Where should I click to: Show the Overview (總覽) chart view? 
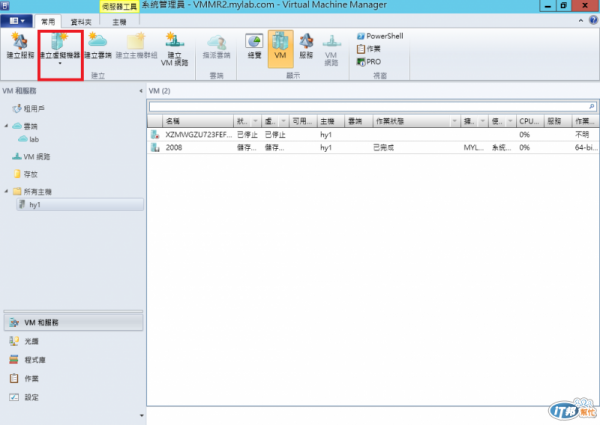[x=254, y=46]
